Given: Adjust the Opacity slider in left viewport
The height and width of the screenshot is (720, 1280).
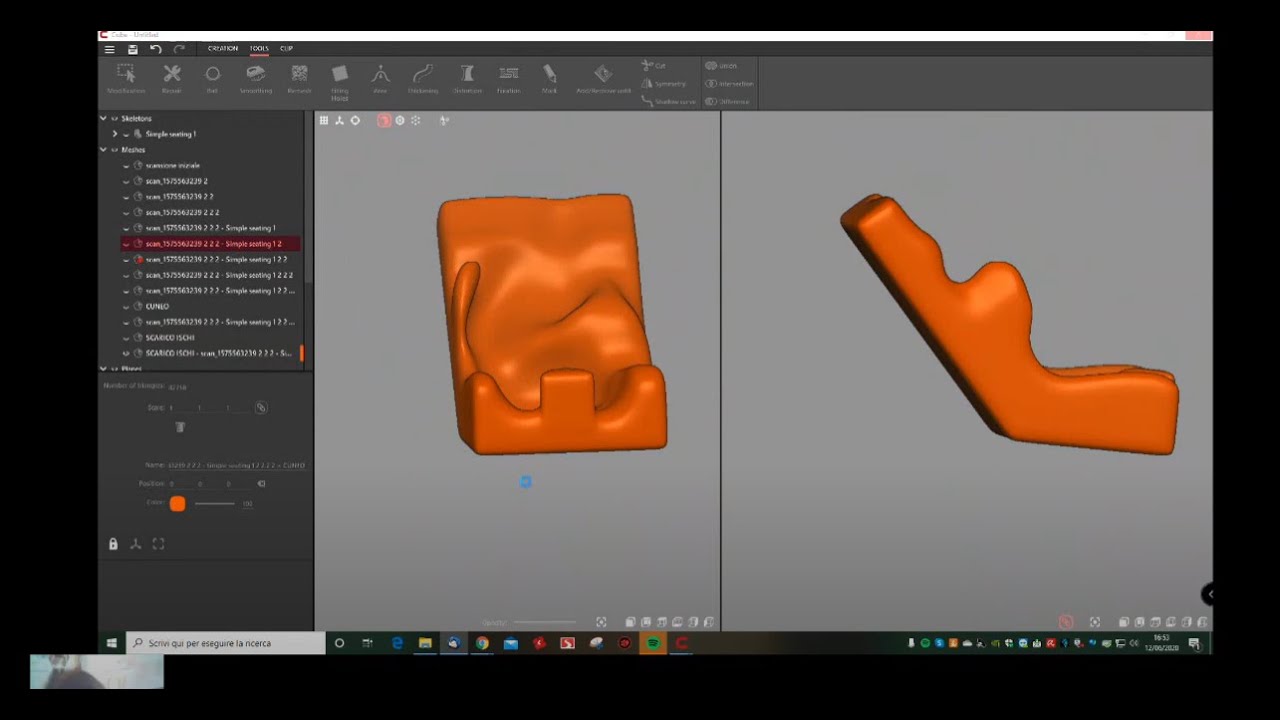Looking at the screenshot, I should point(545,623).
